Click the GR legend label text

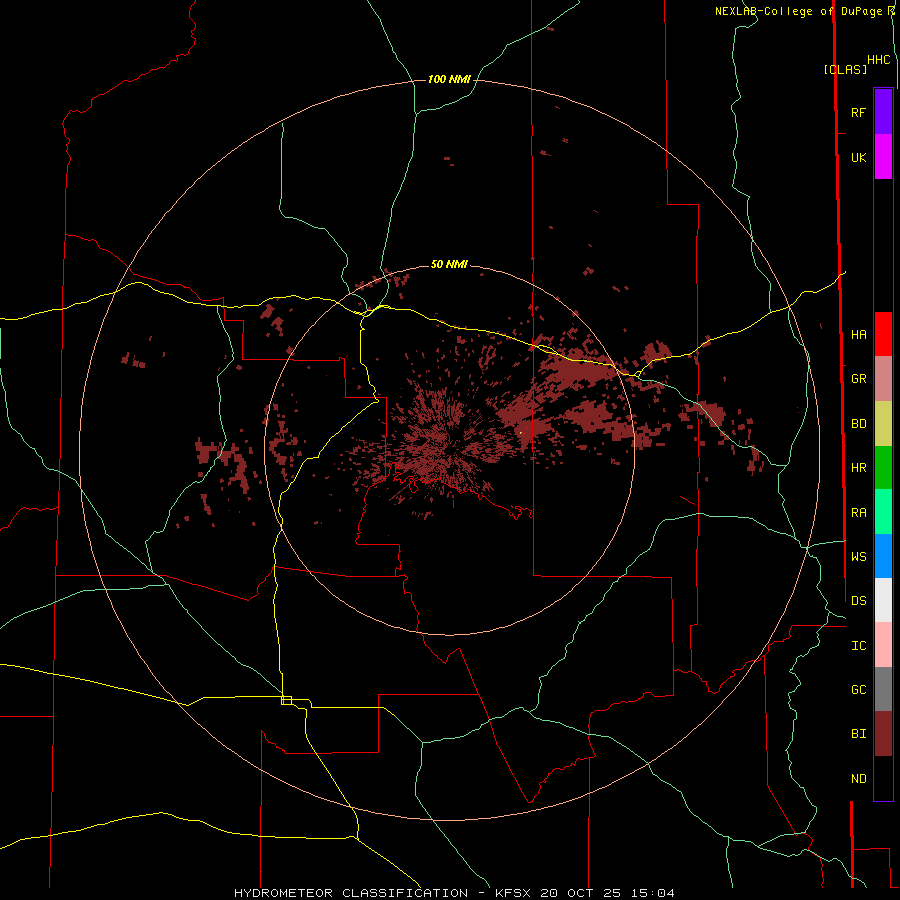click(858, 379)
